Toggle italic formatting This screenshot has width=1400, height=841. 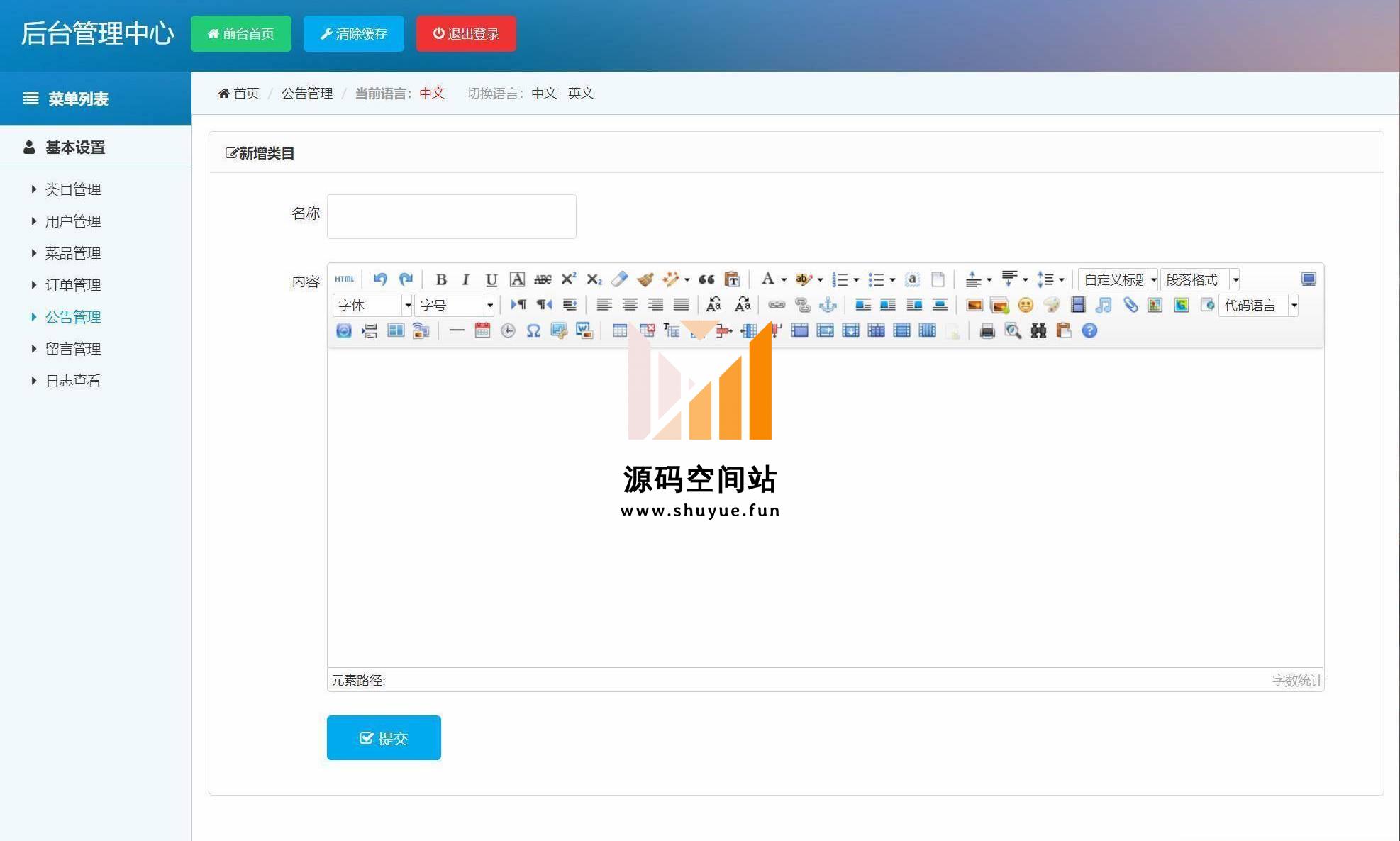tap(466, 279)
